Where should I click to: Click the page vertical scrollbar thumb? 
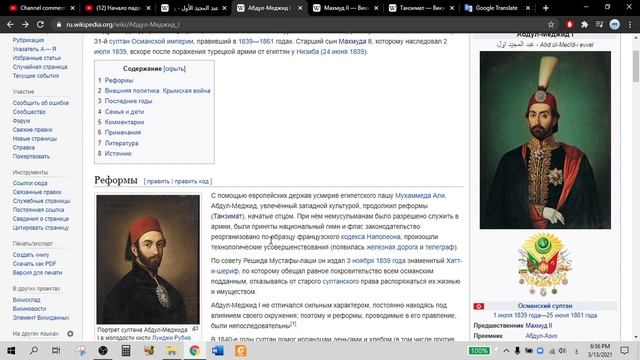tap(636, 66)
